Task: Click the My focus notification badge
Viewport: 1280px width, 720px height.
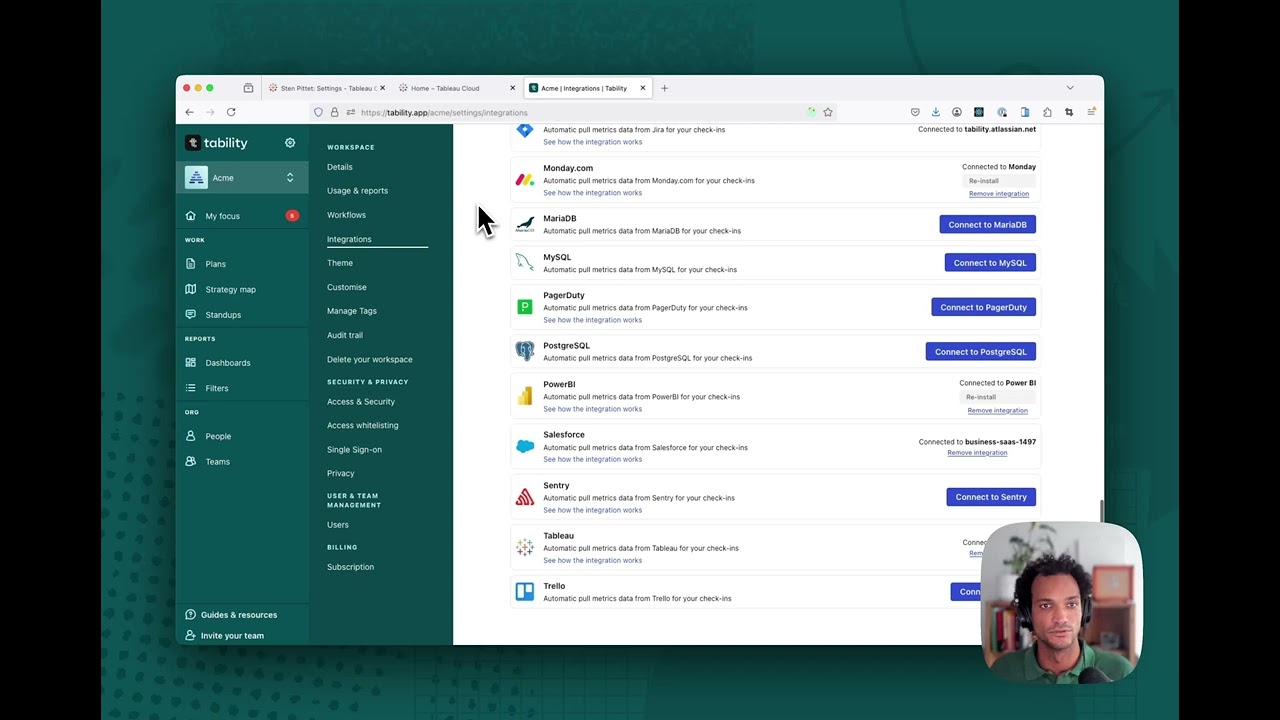Action: click(291, 216)
